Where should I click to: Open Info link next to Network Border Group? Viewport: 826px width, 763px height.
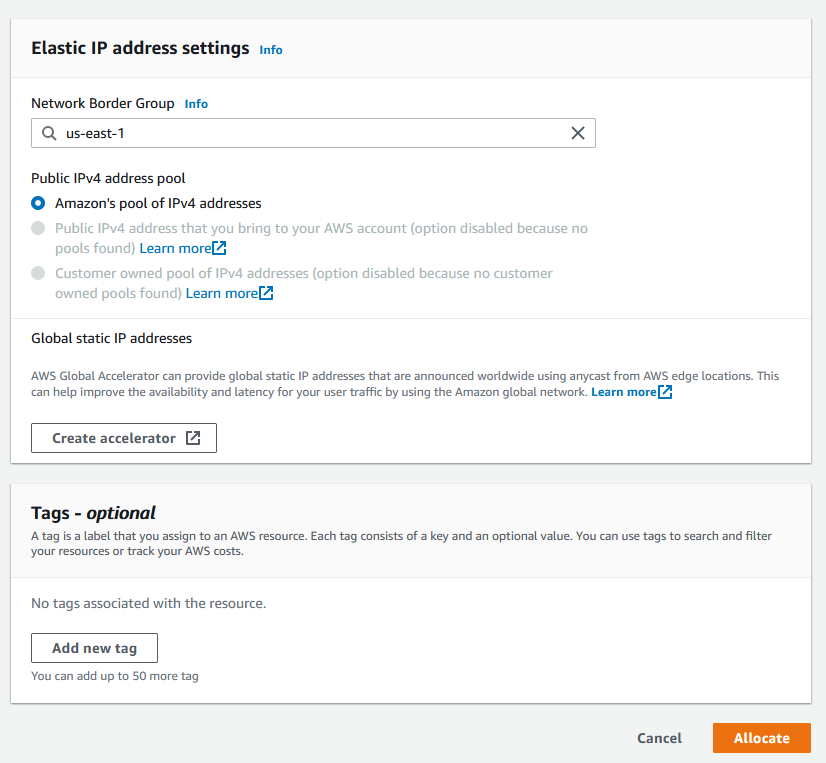tap(196, 104)
